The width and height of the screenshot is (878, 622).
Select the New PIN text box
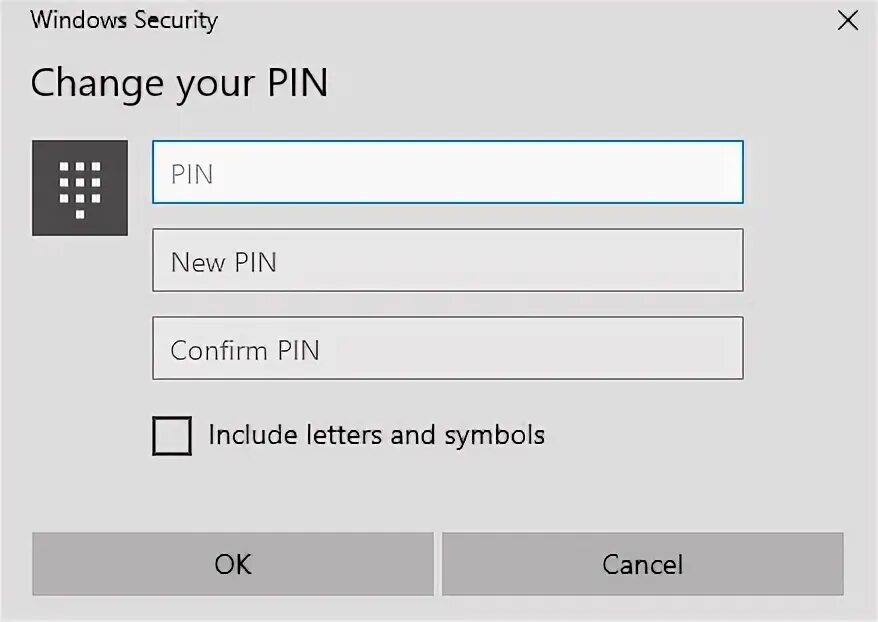coord(448,260)
